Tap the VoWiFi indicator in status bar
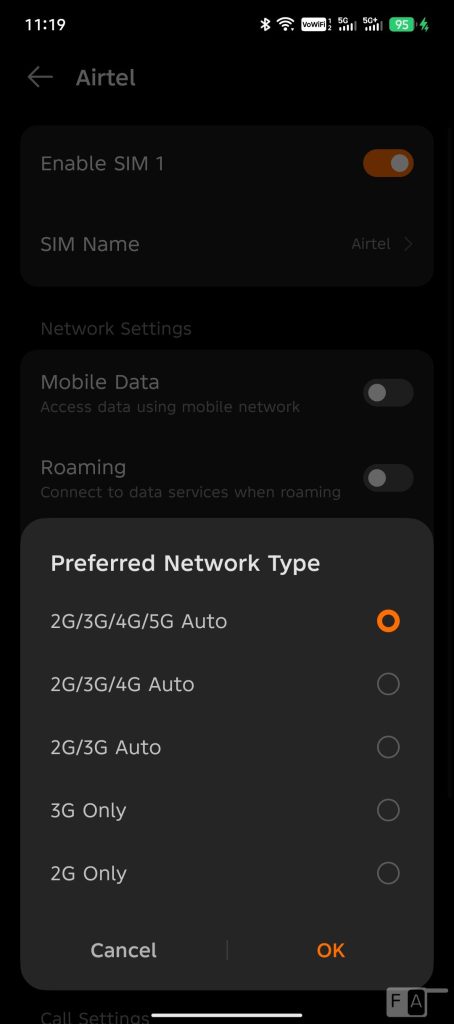Image resolution: width=454 pixels, height=1024 pixels. [316, 25]
